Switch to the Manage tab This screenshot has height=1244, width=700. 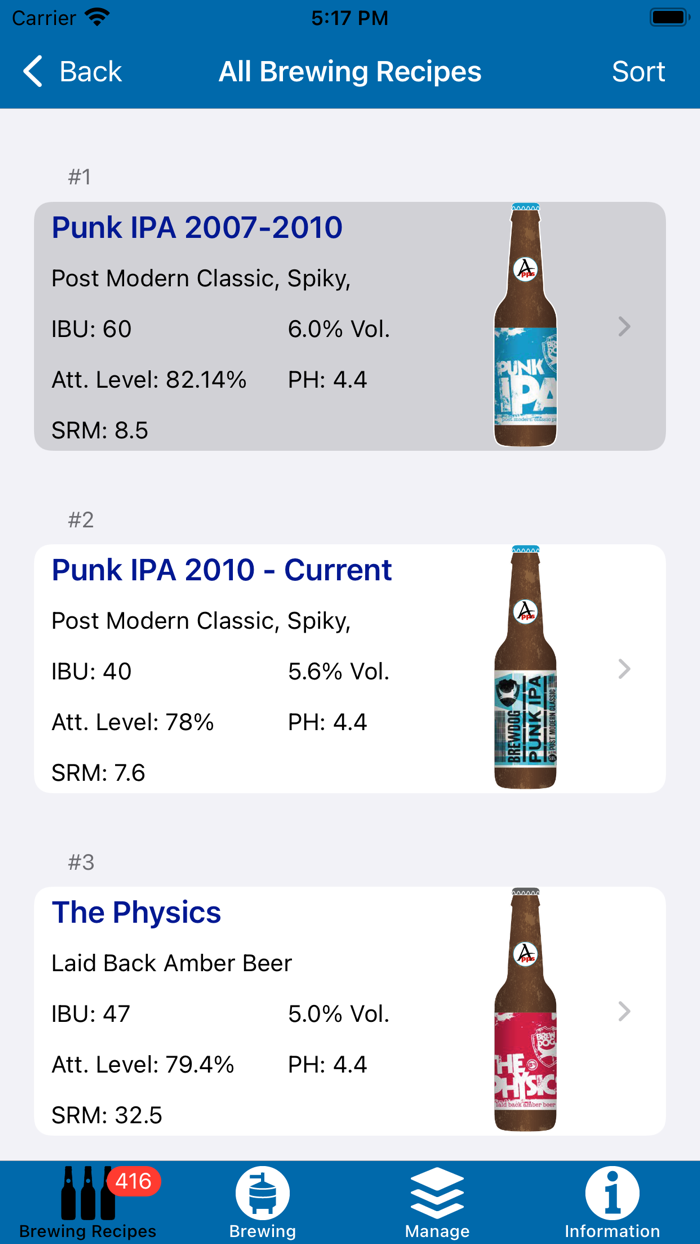point(437,1202)
